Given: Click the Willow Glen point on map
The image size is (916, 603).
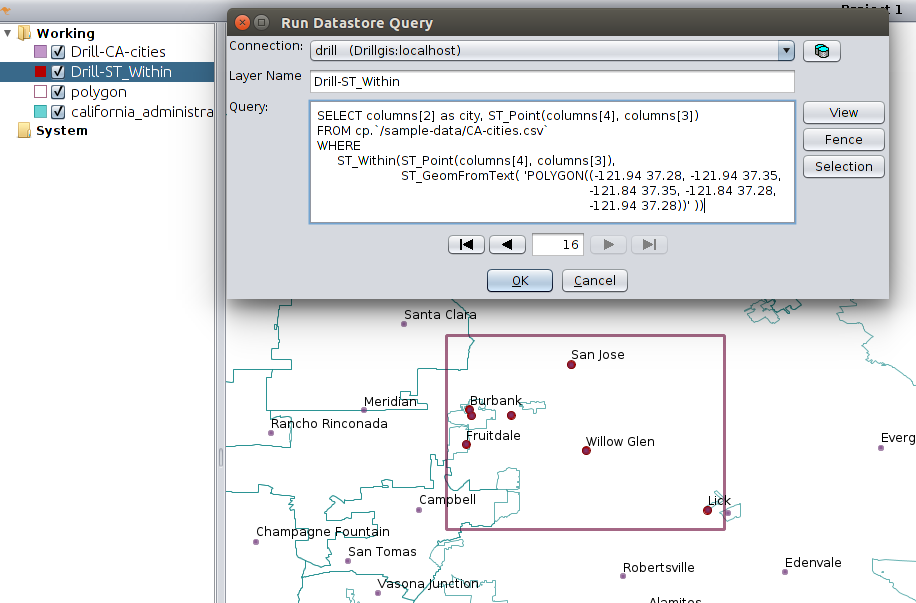Looking at the screenshot, I should (x=586, y=450).
